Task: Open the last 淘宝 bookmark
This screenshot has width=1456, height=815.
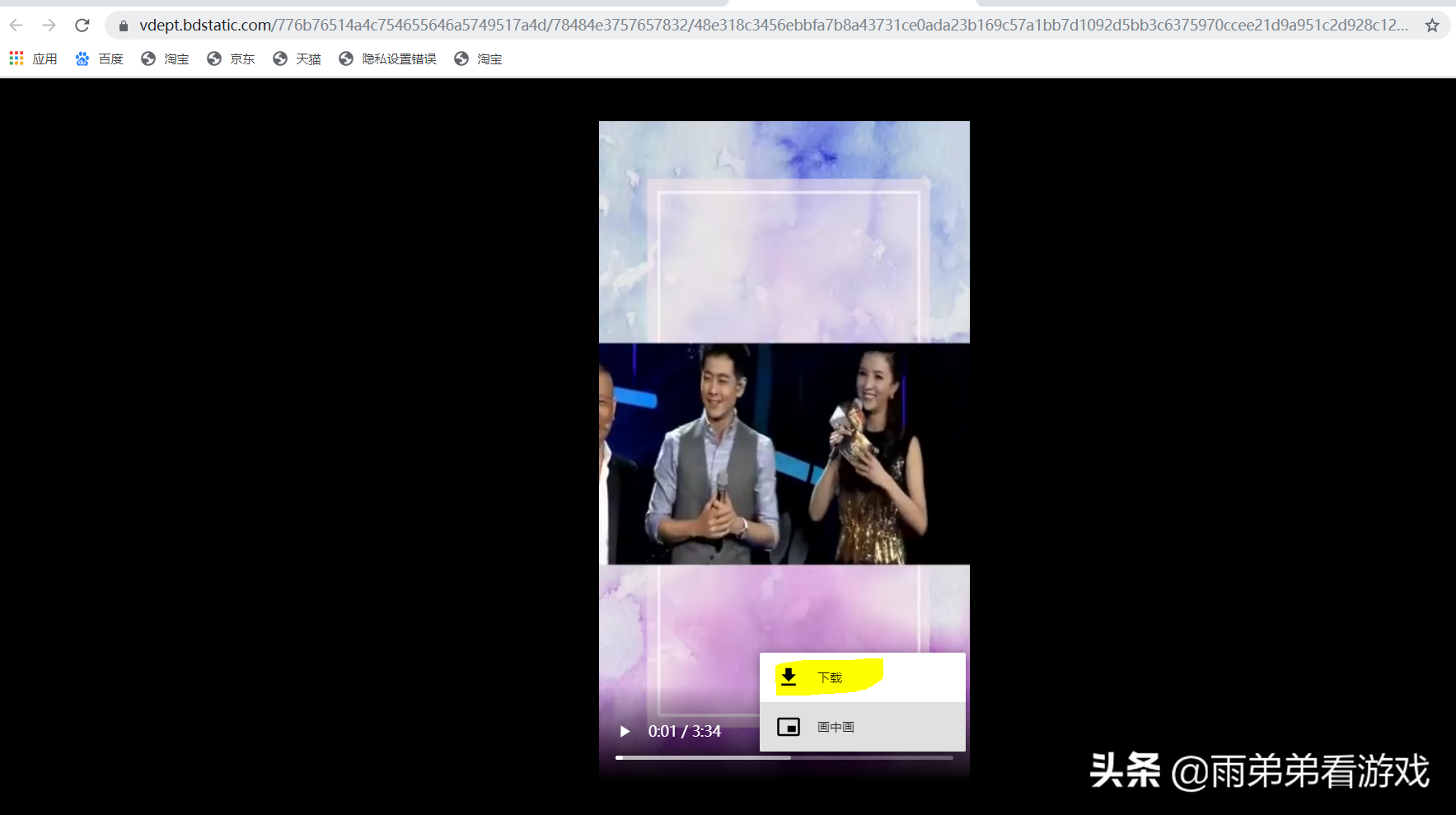Action: tap(478, 59)
